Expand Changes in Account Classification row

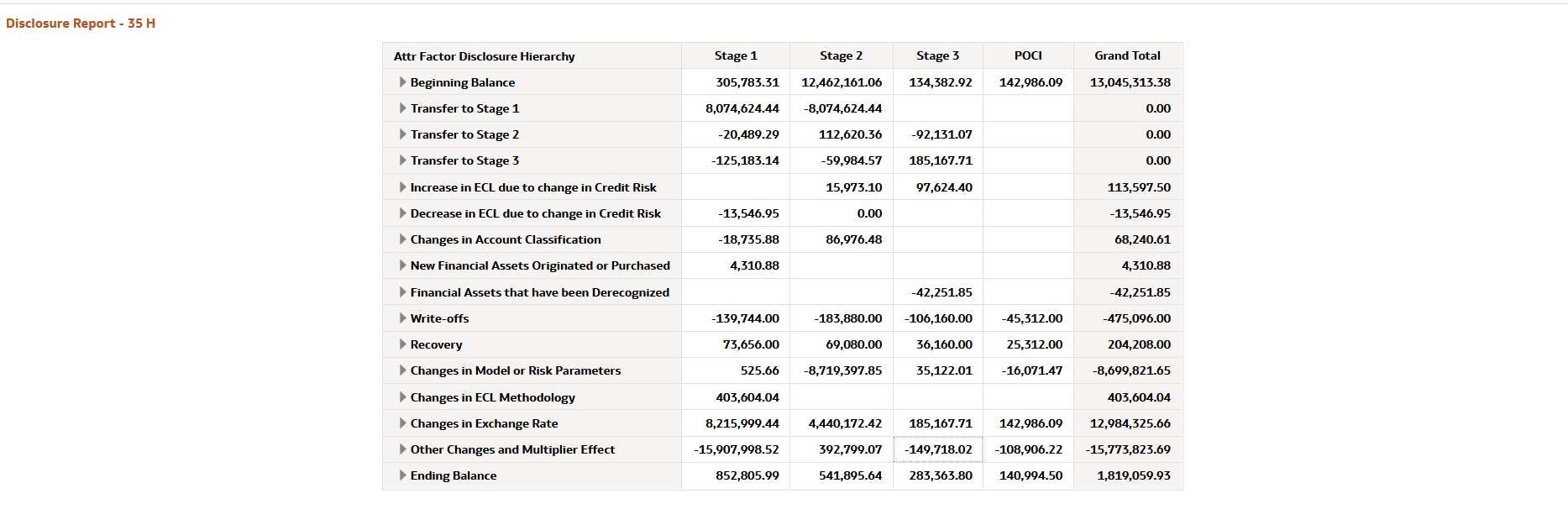pyautogui.click(x=403, y=239)
